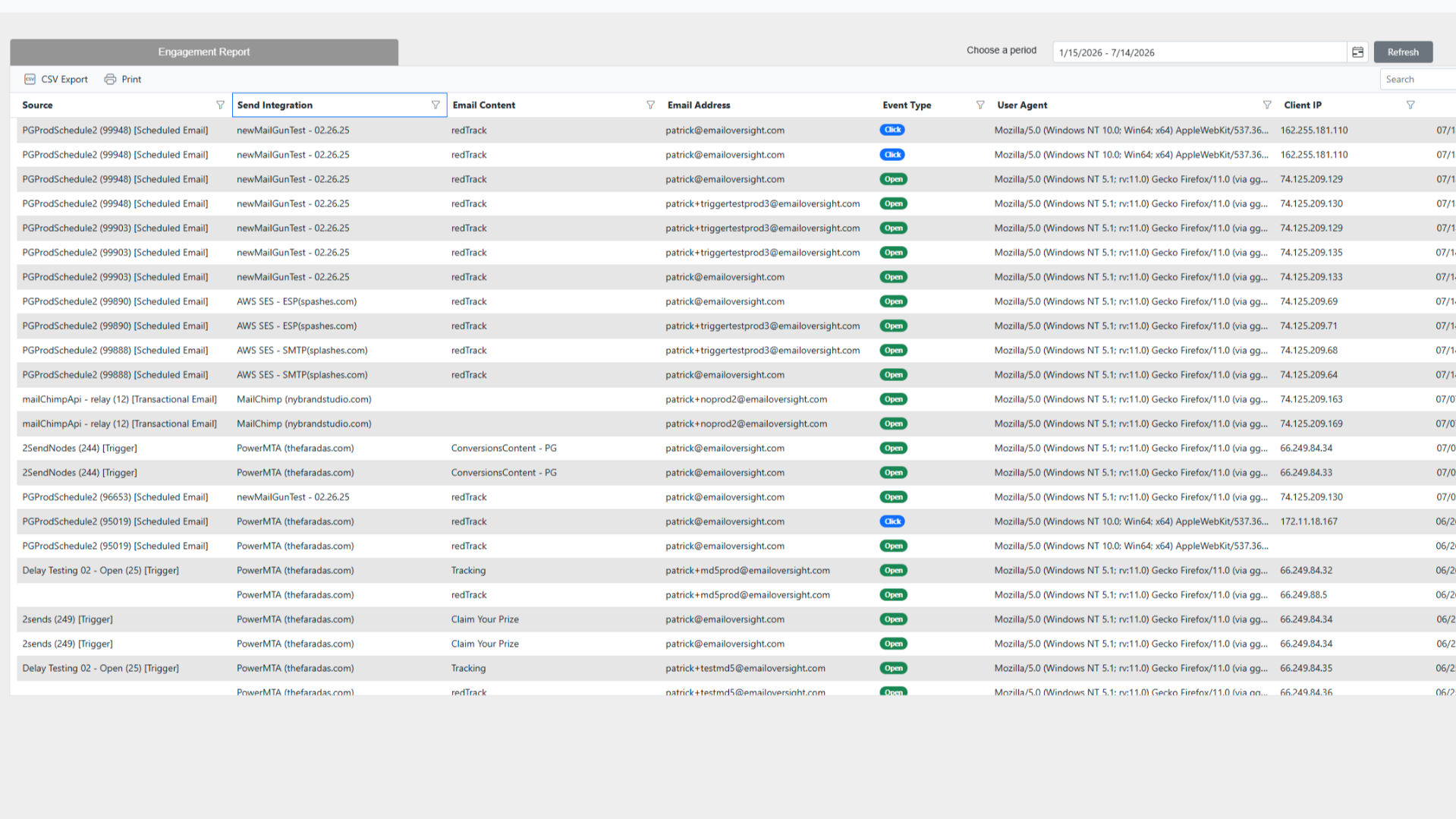Click client IP 74.125.209.71
1456x819 pixels.
[x=1309, y=326]
